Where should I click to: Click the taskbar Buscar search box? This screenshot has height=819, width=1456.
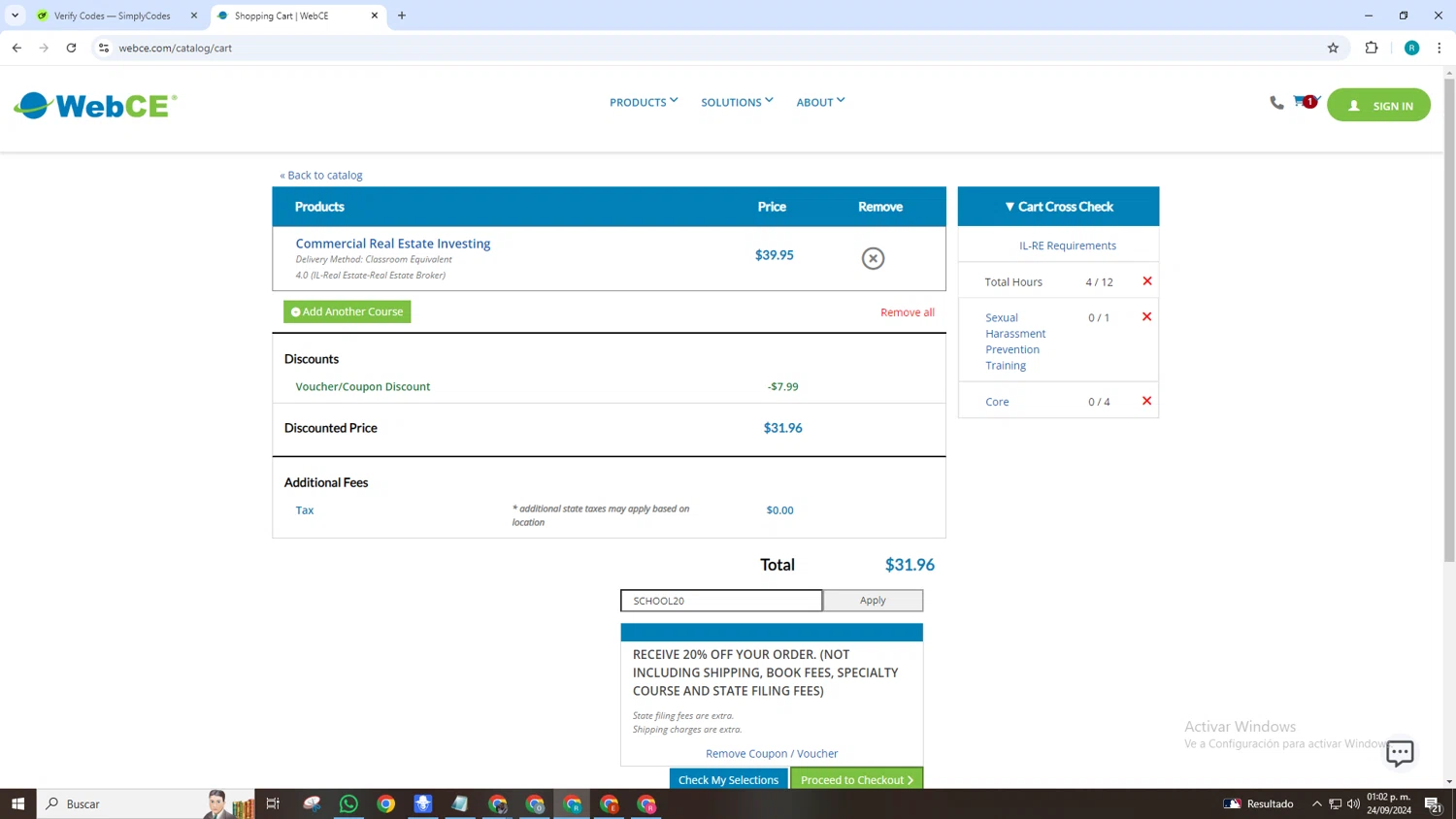point(146,803)
